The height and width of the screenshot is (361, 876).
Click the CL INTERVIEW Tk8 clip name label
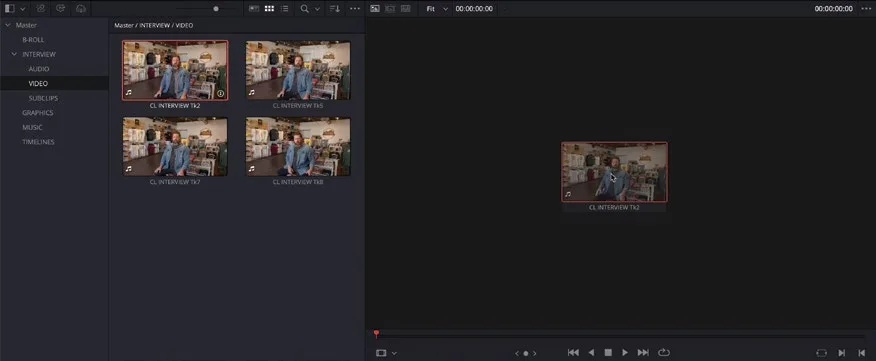(x=298, y=182)
